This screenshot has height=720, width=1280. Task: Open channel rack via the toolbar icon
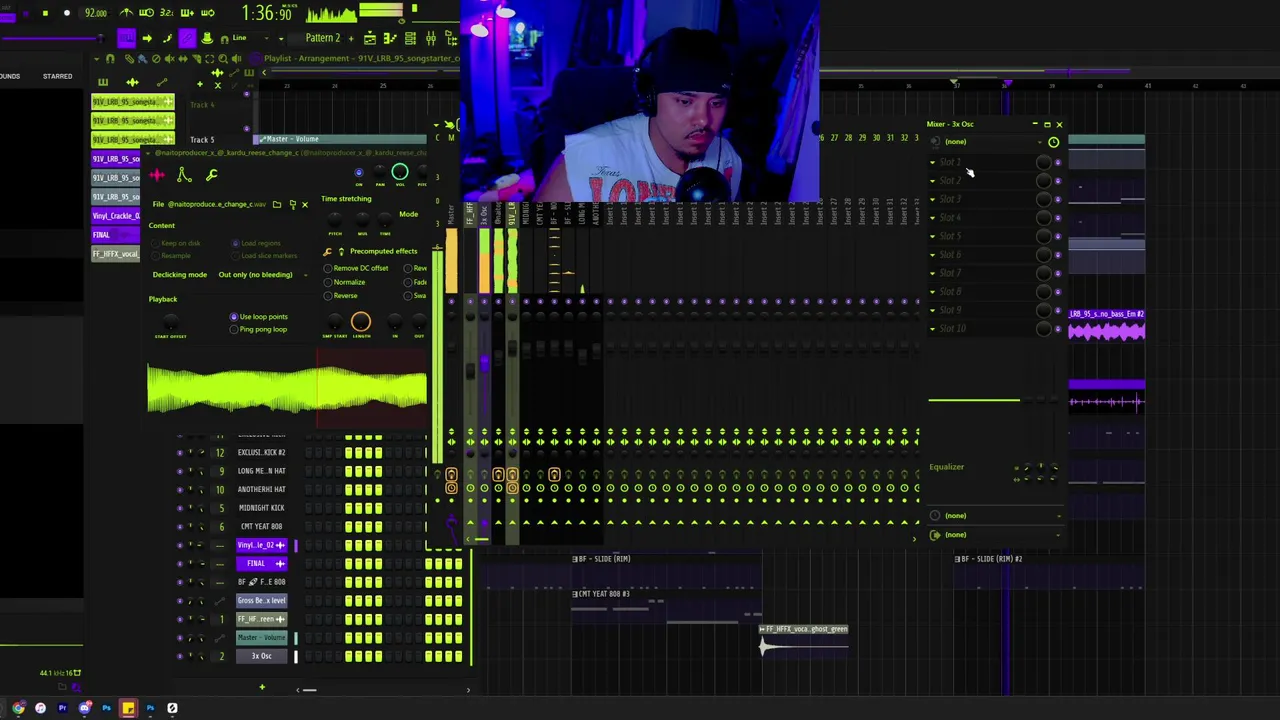(411, 38)
